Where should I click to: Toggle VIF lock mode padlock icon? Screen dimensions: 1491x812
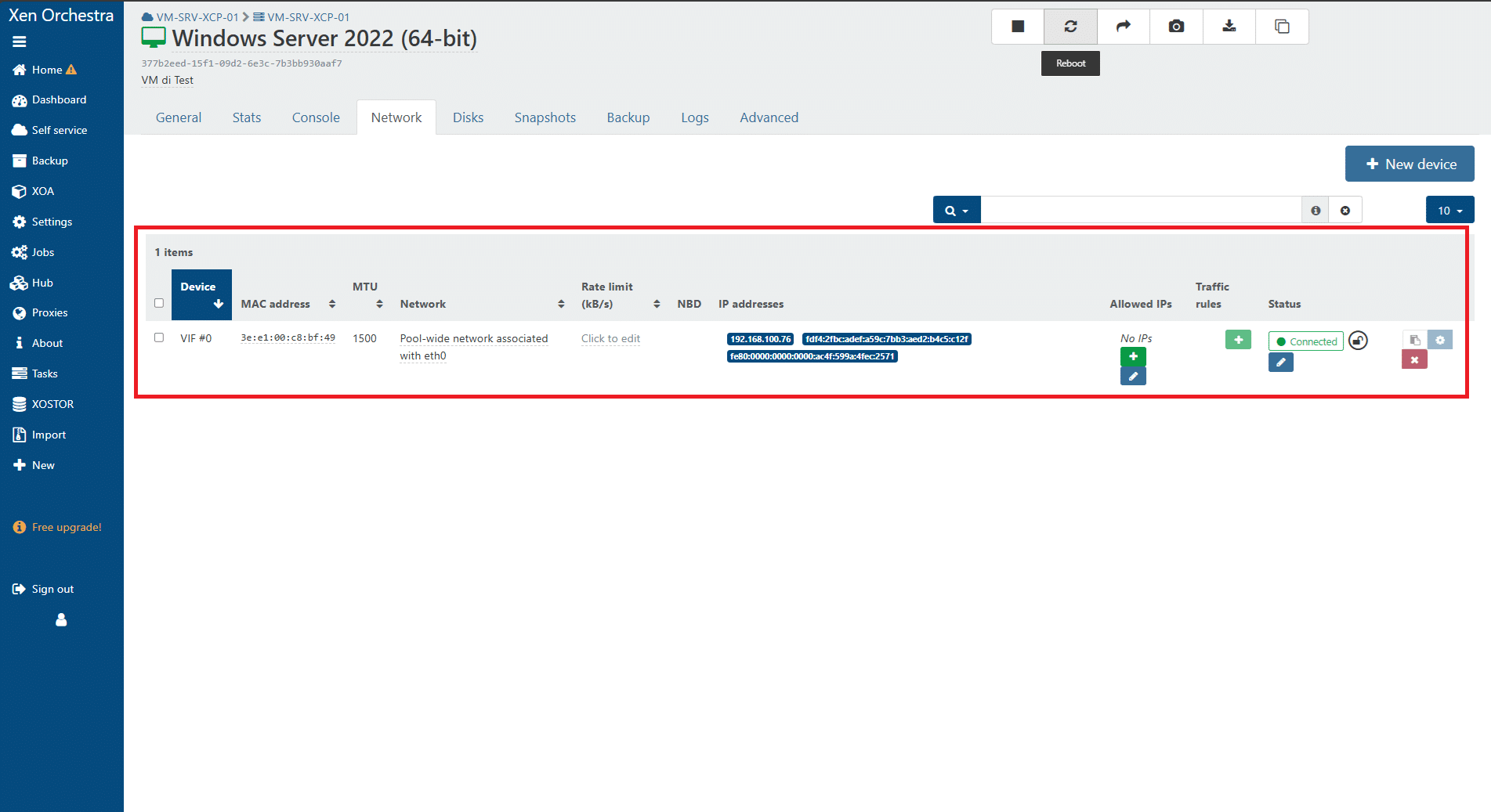(1358, 341)
